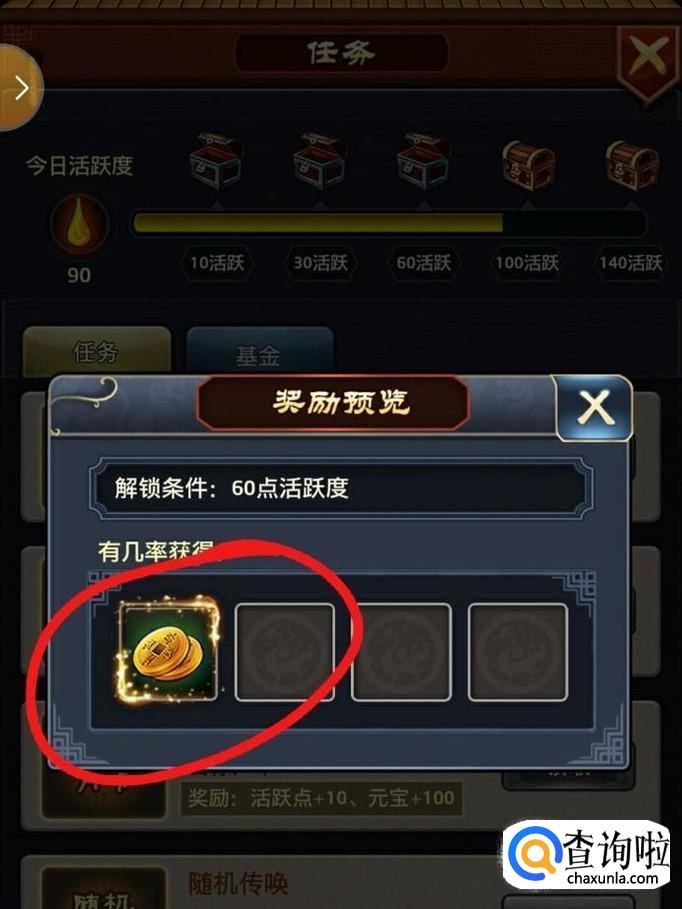Expand the side panel arrow button
The height and width of the screenshot is (909, 682).
[21, 88]
